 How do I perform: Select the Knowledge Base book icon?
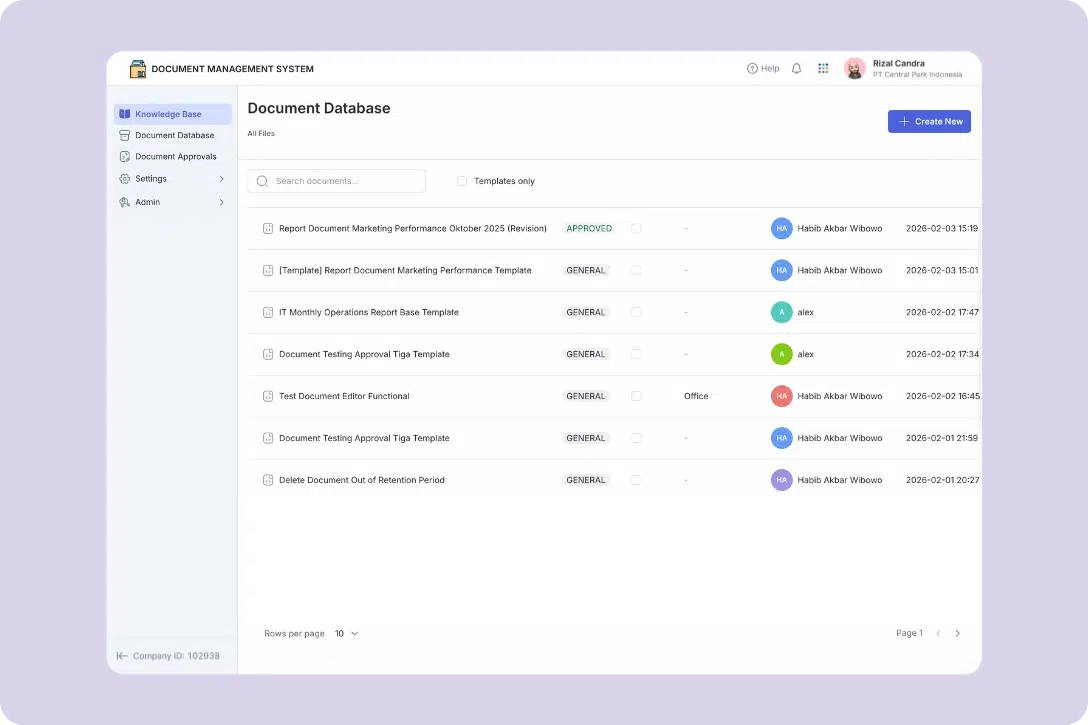[x=124, y=113]
